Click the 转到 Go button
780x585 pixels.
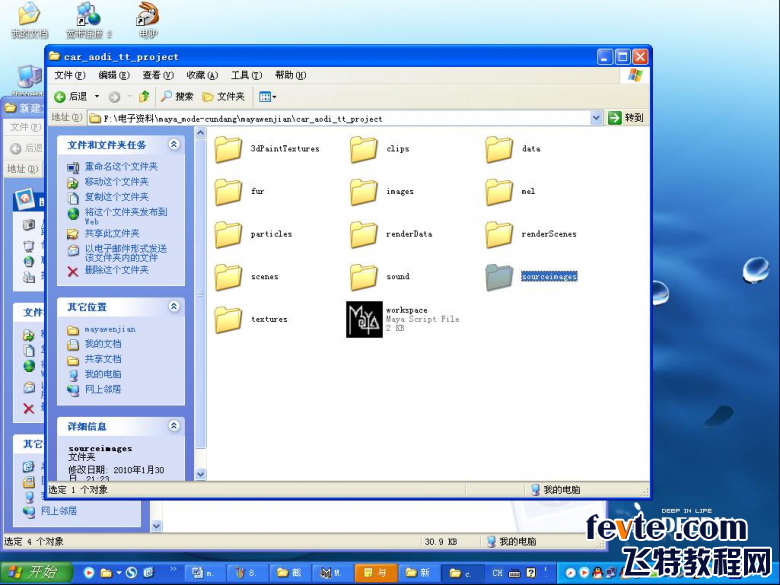pos(626,118)
